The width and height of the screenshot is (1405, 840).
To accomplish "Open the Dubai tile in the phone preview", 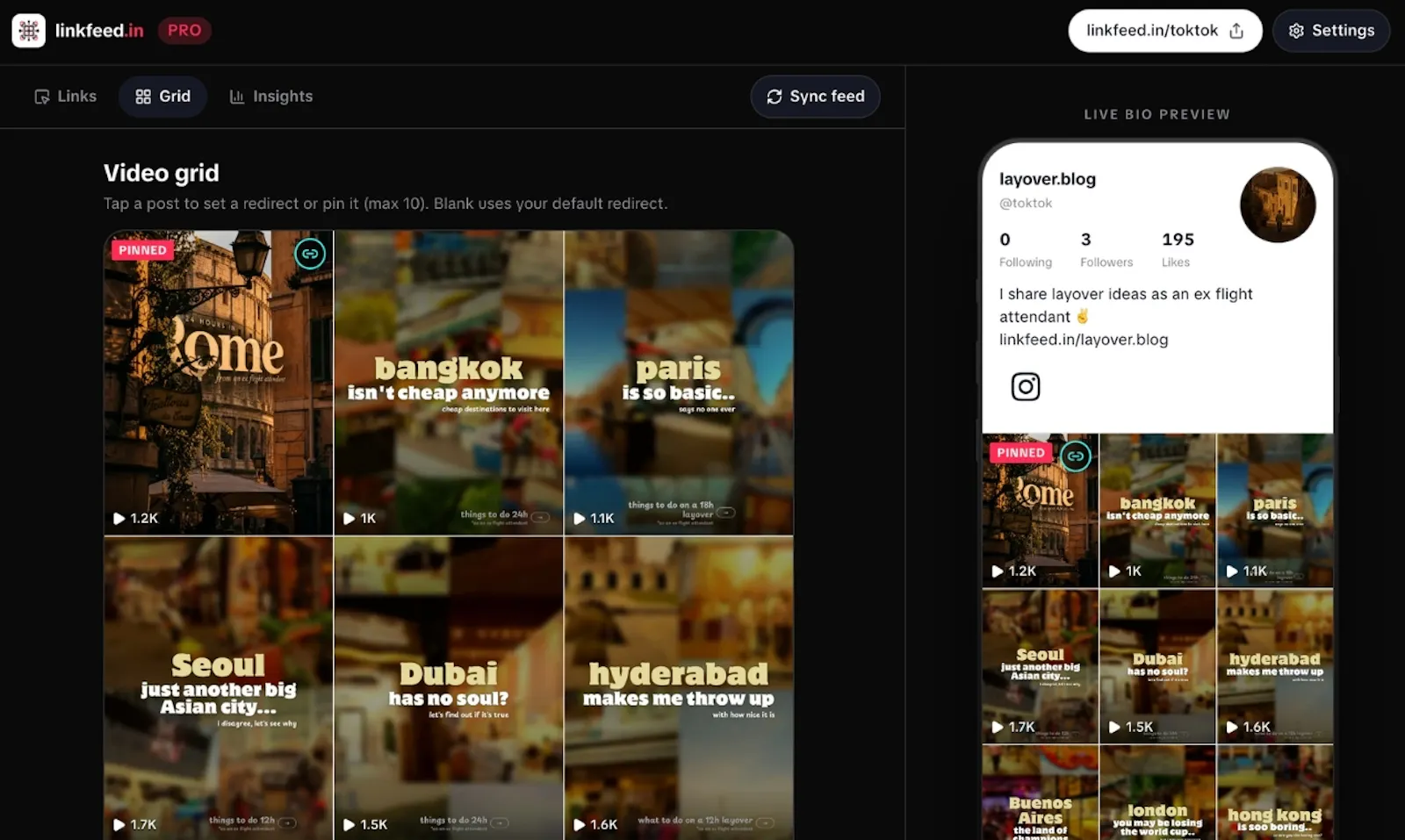I will (x=1157, y=666).
